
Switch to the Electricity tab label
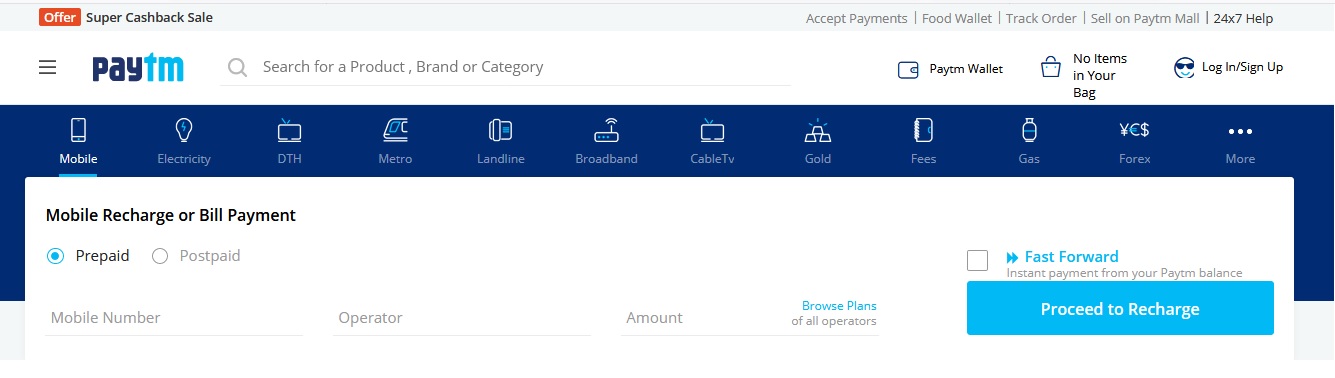pos(184,159)
